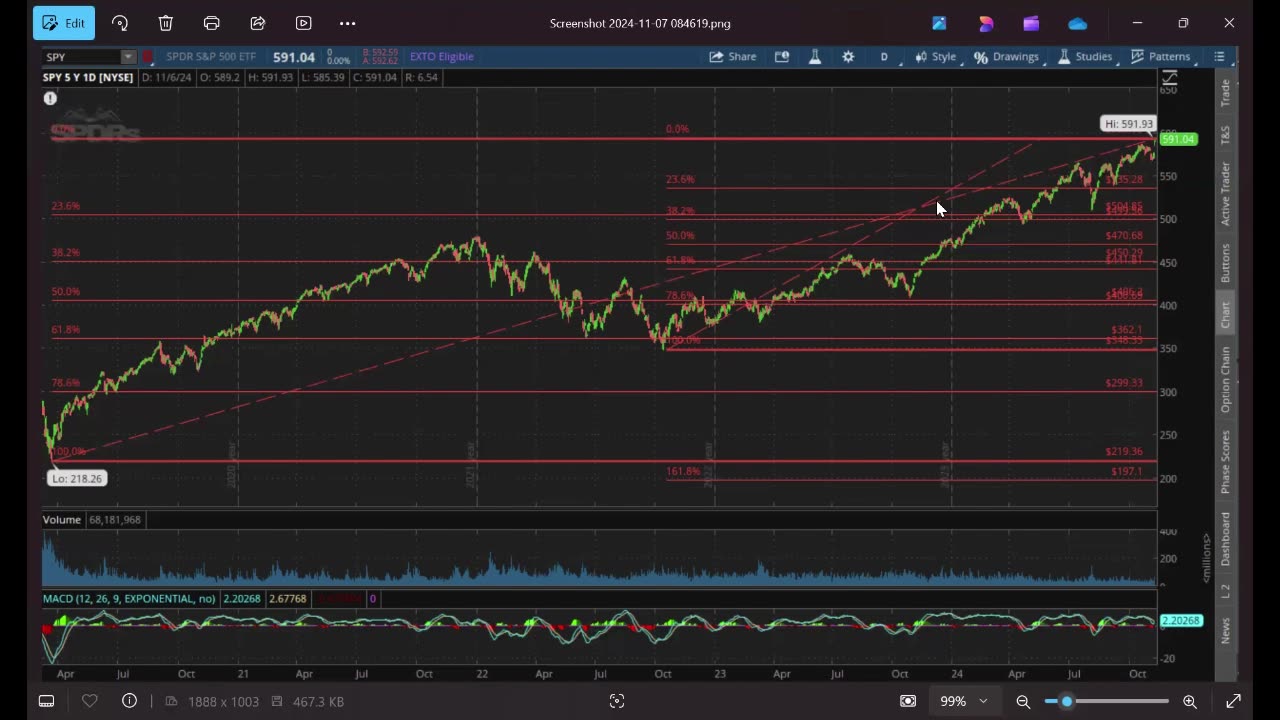
Task: Click the Screenshot 2024-11-07 084619.png title
Action: click(x=640, y=23)
